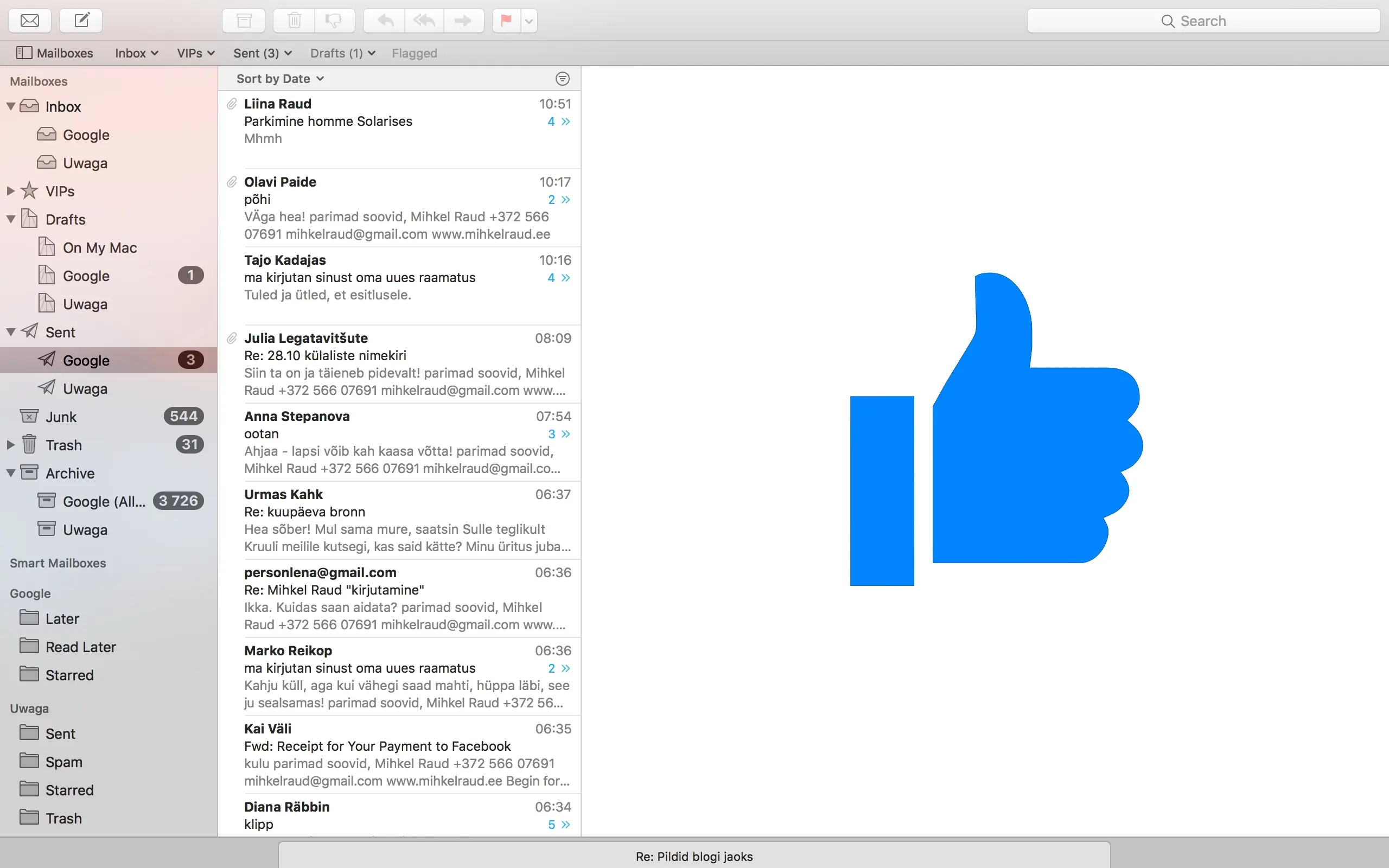Compose a new message with pencil icon
Image resolution: width=1389 pixels, height=868 pixels.
tap(81, 21)
